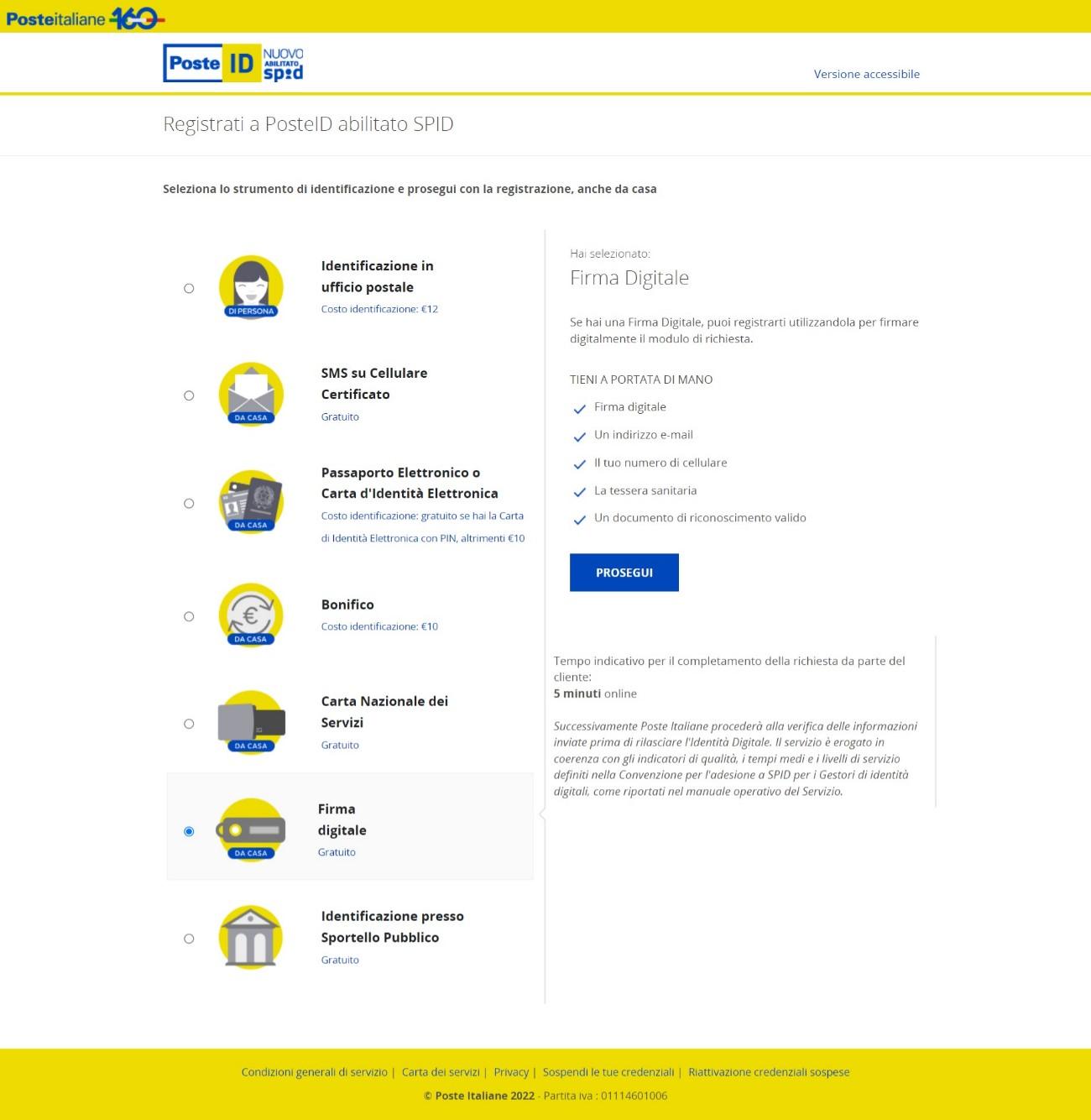Click the 'Firma Digitale' selected heading
This screenshot has height=1120, width=1091.
coord(629,278)
